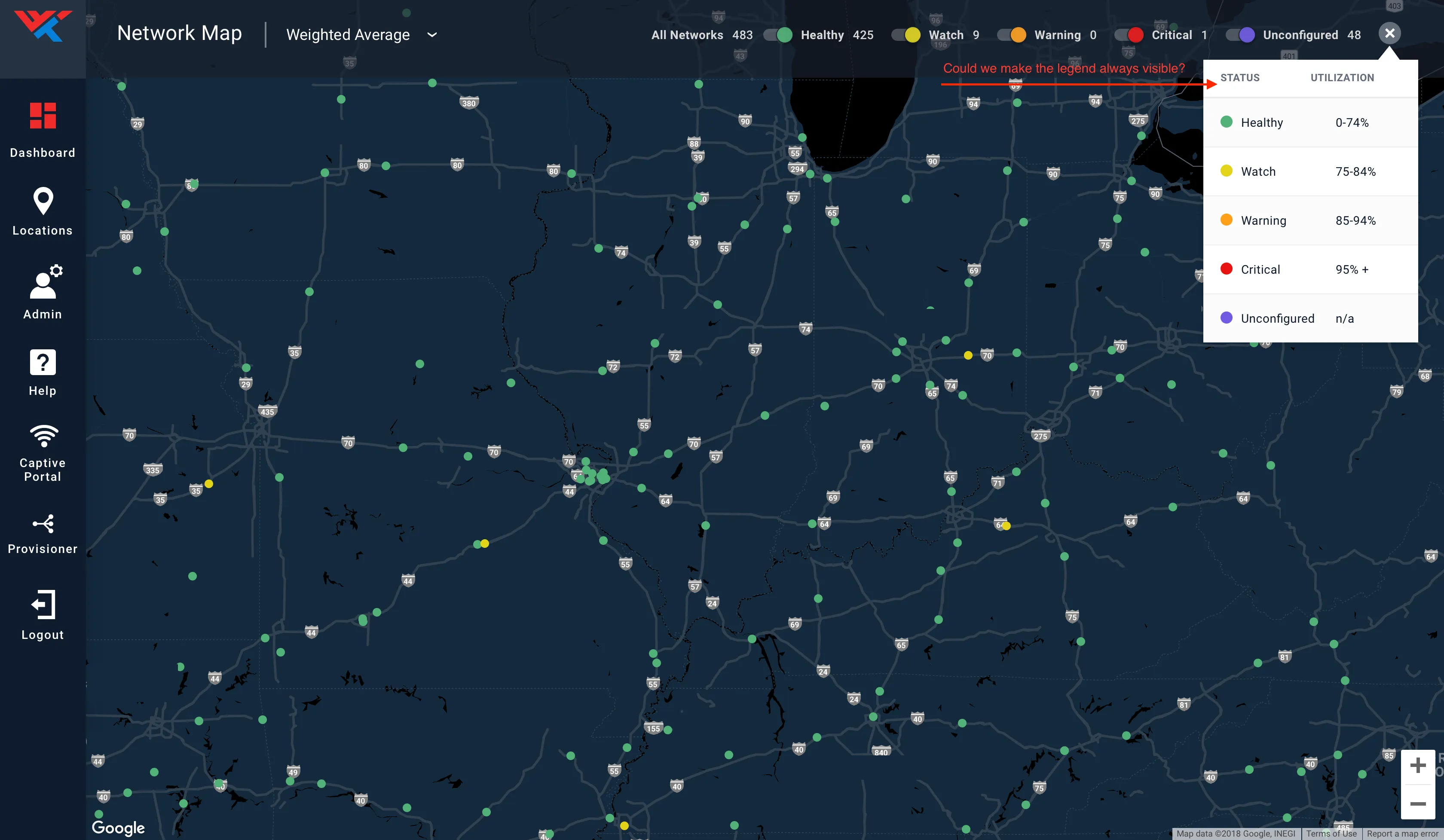
Task: Click the Critical 95% + legend row
Action: [1310, 269]
